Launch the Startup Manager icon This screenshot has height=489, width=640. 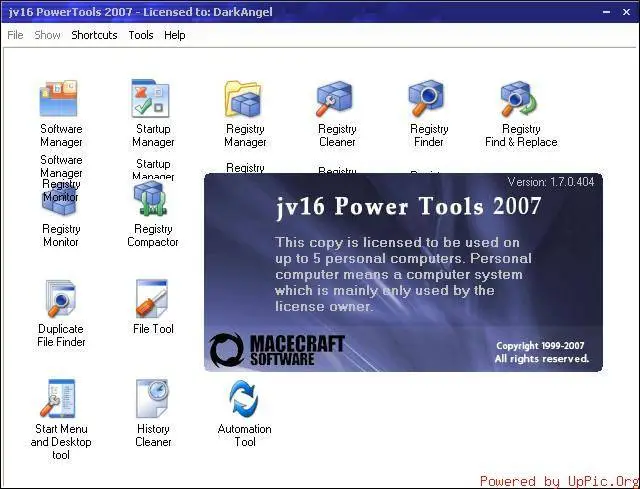pos(150,98)
